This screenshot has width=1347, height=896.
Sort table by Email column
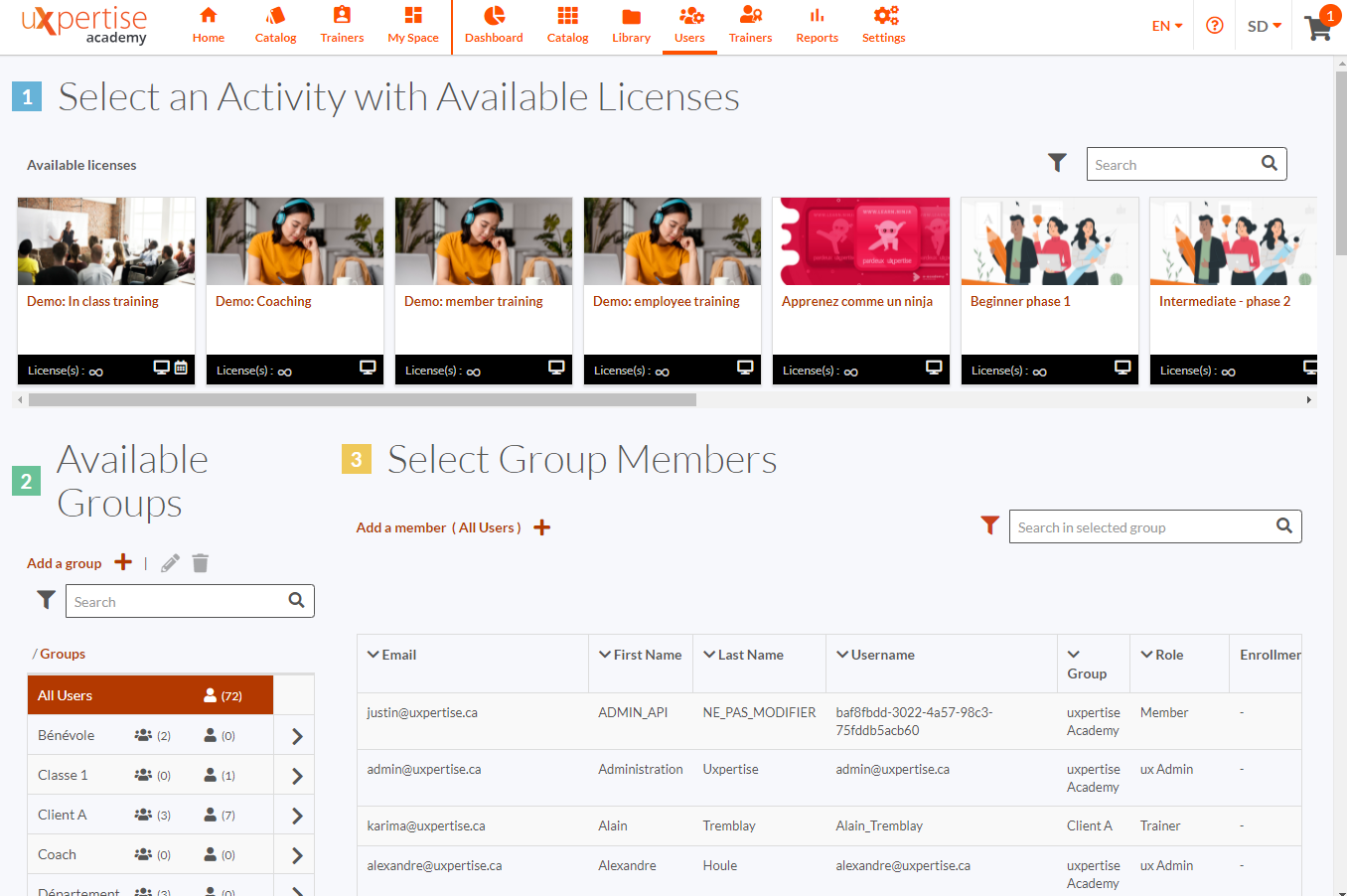point(391,655)
